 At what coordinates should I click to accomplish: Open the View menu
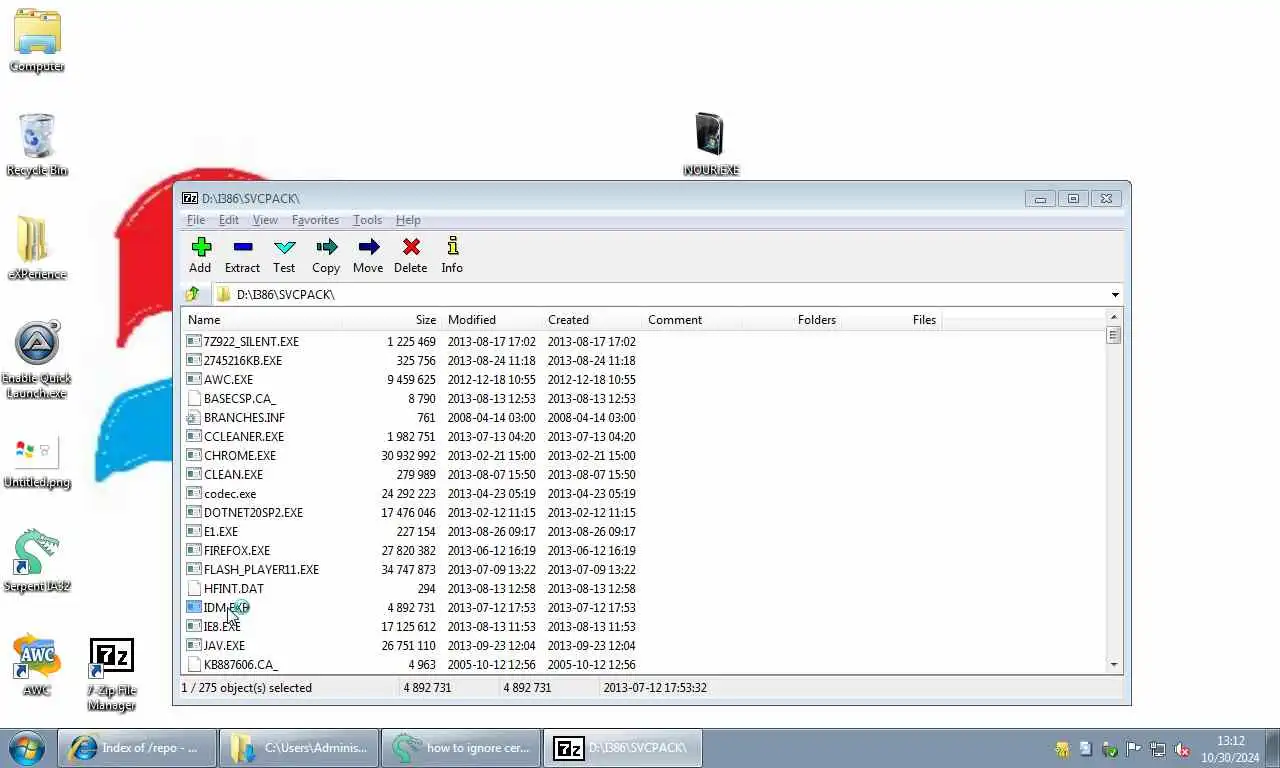coord(265,220)
